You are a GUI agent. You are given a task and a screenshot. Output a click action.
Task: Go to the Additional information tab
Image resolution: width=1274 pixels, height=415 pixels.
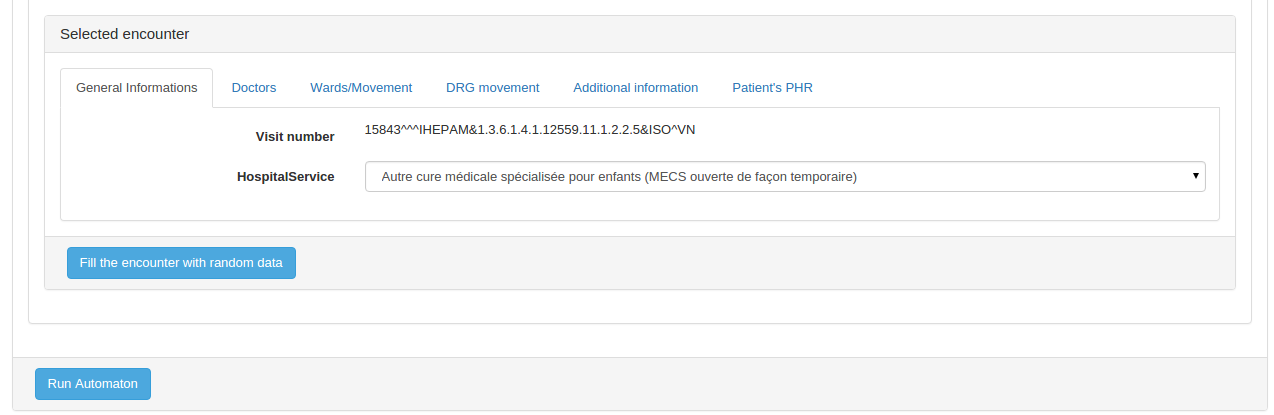coord(635,88)
